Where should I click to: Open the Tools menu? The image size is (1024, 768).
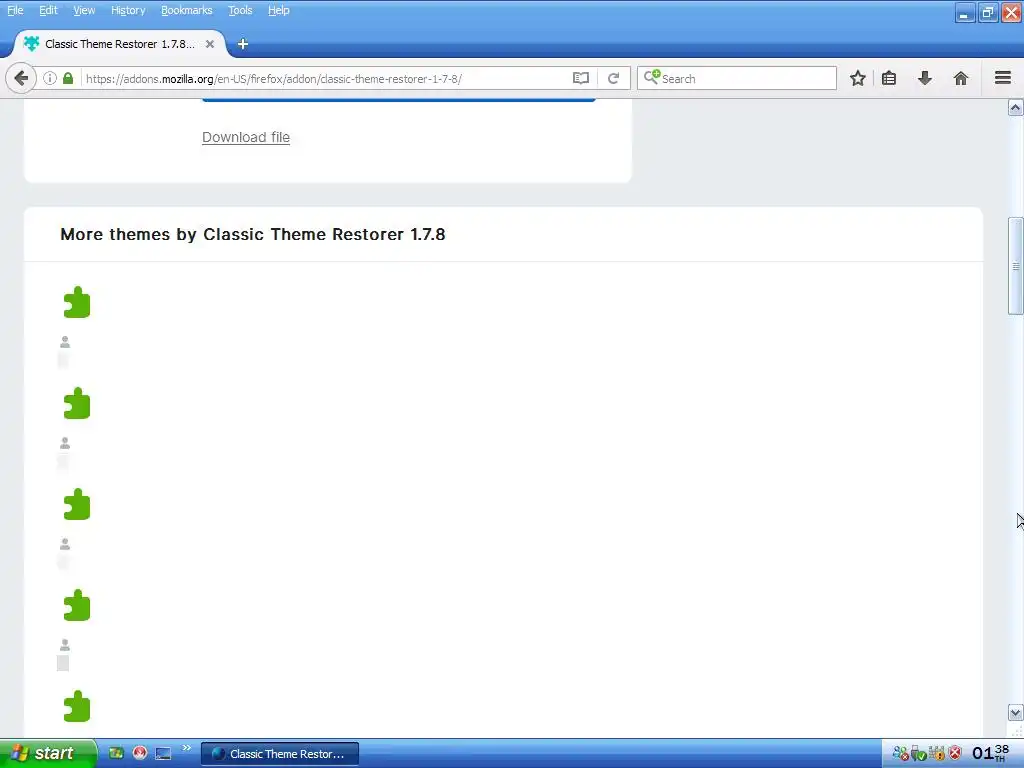coord(240,10)
